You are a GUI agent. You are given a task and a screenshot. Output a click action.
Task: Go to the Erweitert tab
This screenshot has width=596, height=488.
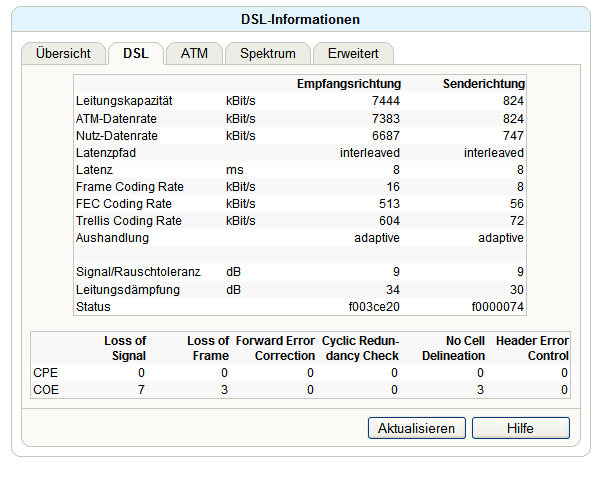pyautogui.click(x=353, y=54)
